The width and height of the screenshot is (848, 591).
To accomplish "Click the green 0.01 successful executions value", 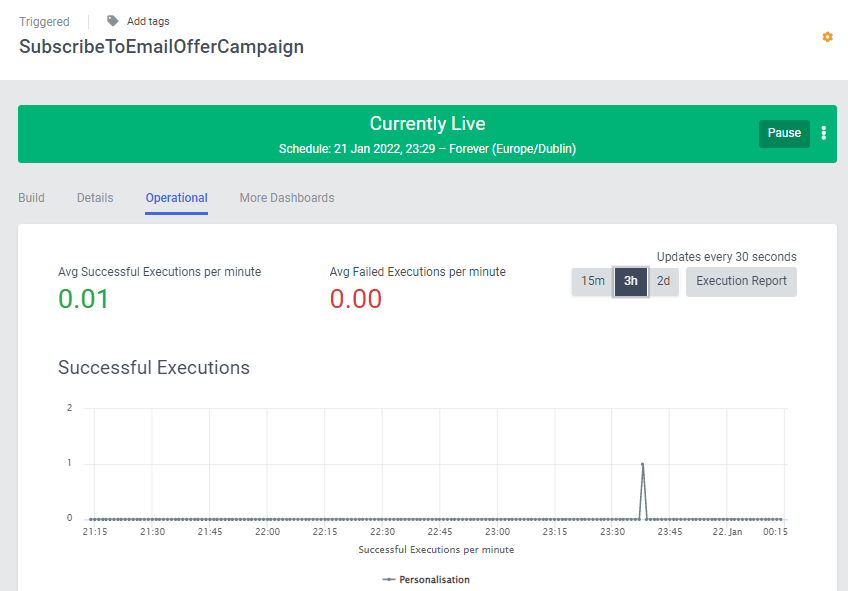I will [x=84, y=299].
